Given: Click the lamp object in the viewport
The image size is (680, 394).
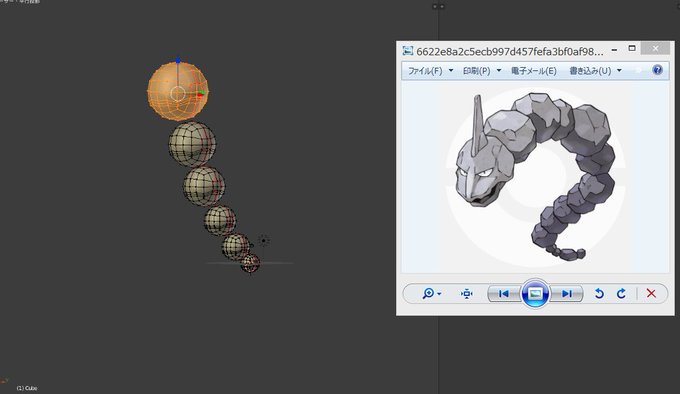Looking at the screenshot, I should [264, 241].
